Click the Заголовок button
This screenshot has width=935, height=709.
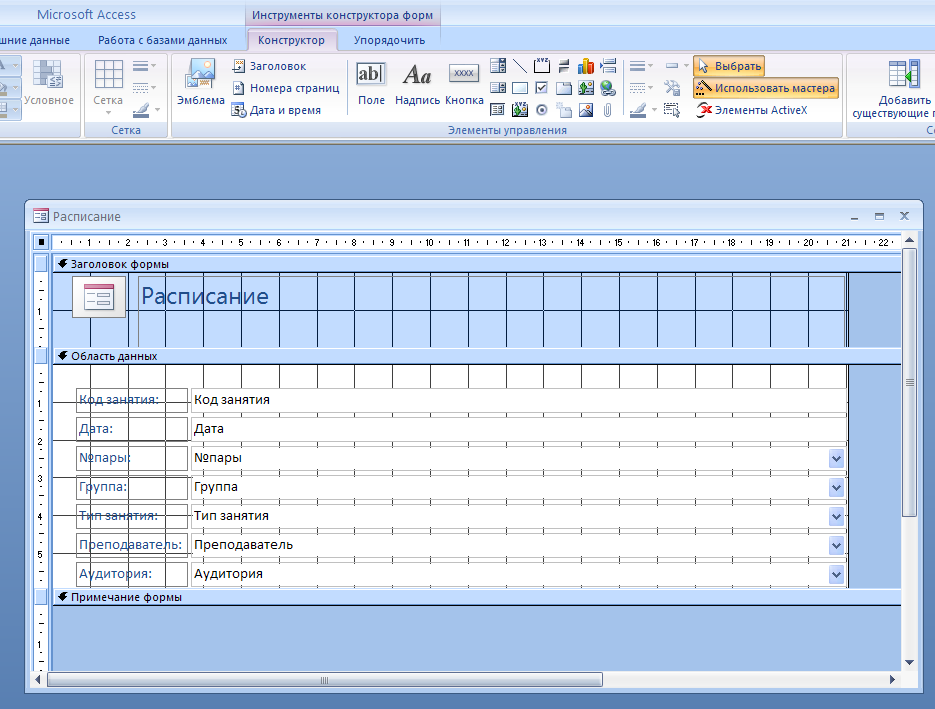[x=269, y=66]
